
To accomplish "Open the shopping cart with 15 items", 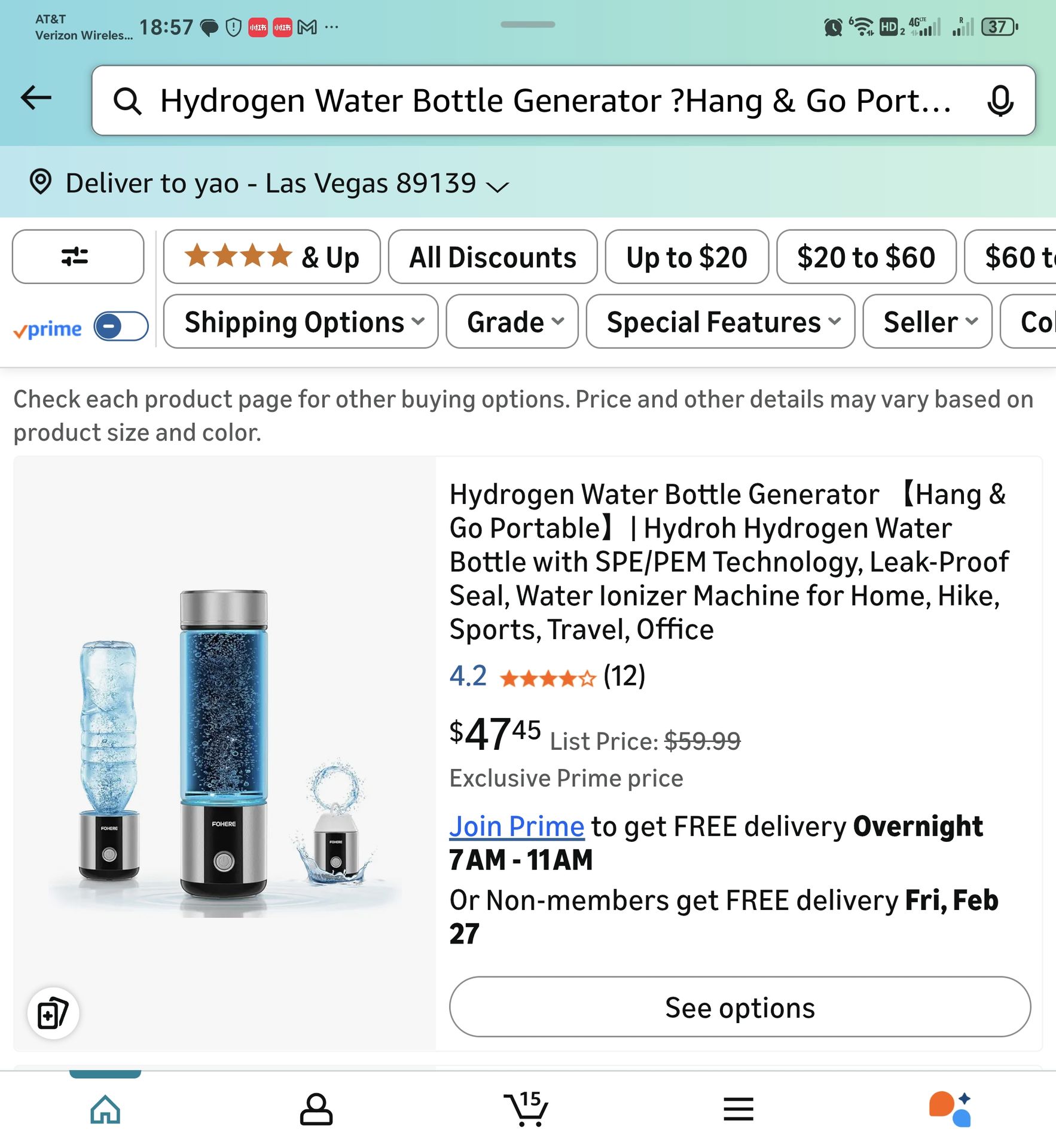I will [x=527, y=1109].
